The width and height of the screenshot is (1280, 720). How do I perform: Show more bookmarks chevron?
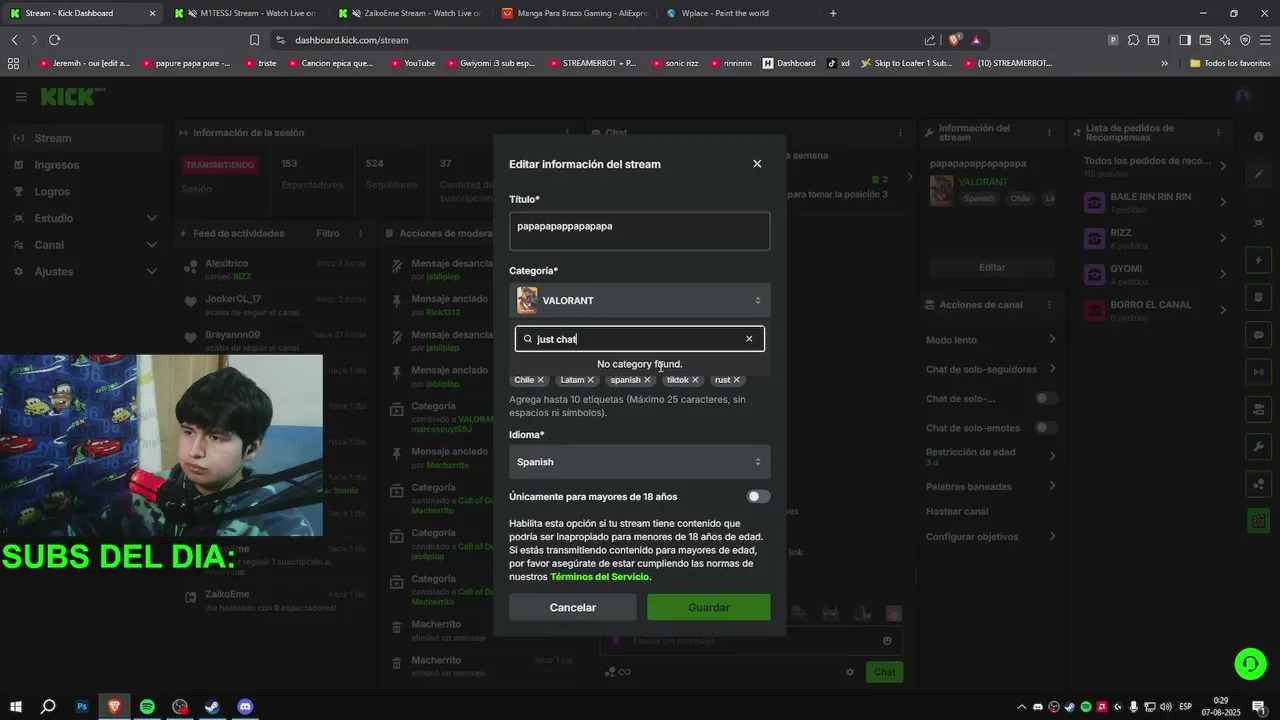tap(1164, 63)
